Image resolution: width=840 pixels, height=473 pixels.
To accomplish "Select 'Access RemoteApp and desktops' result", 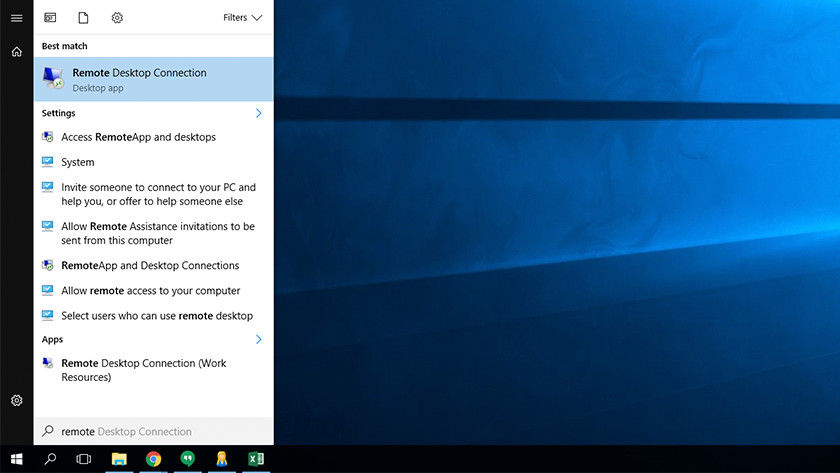I will pos(138,137).
